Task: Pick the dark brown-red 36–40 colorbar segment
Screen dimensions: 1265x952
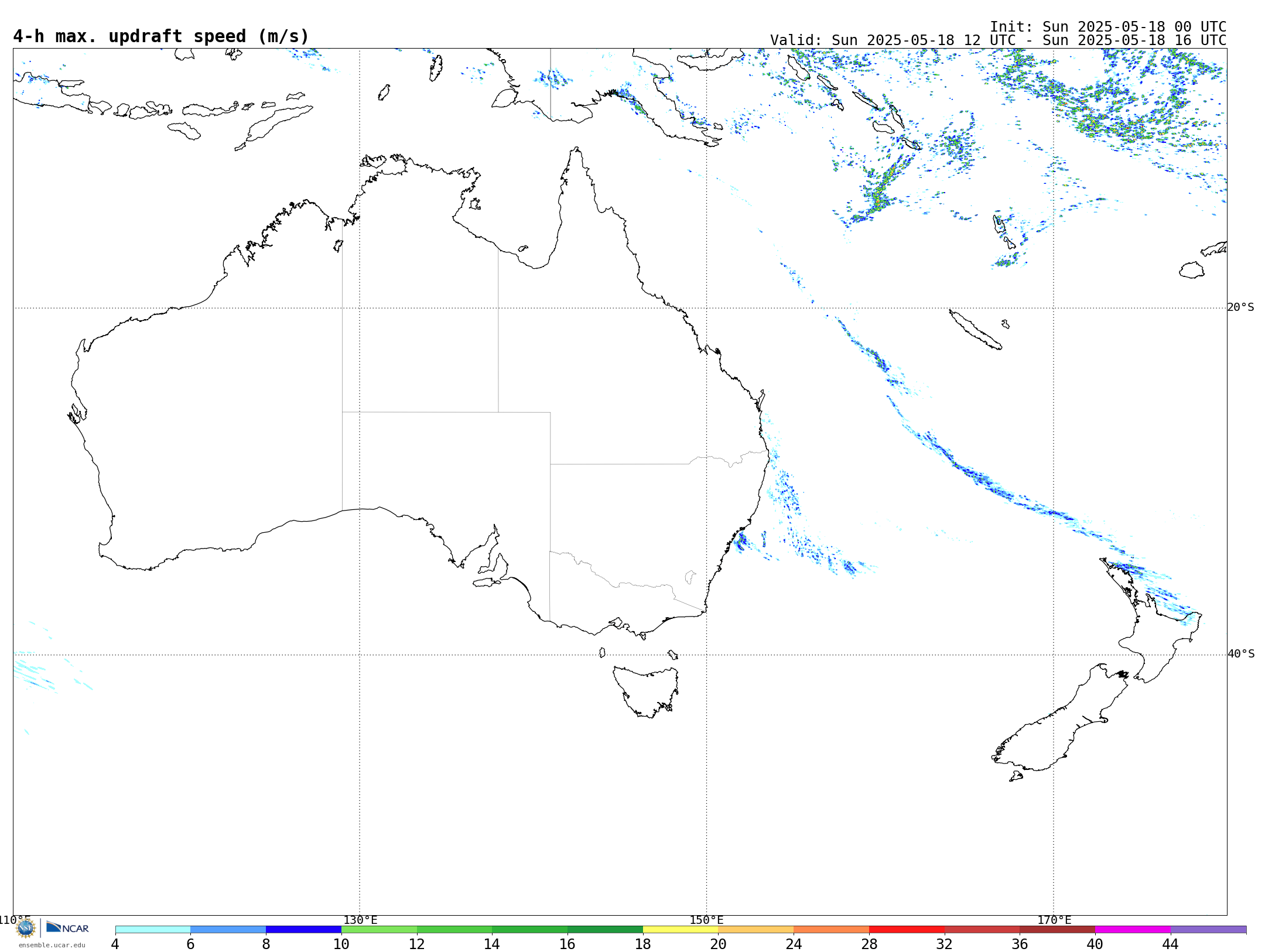Action: tap(1058, 930)
